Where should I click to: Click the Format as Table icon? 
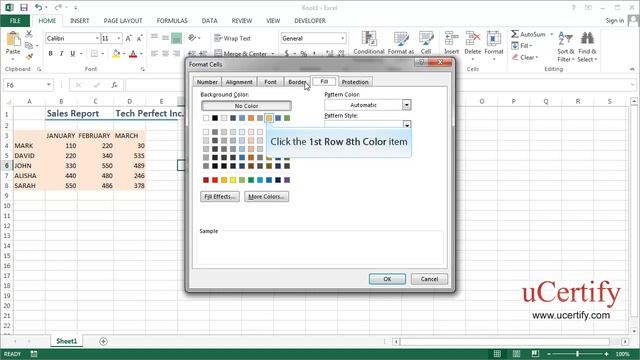point(401,39)
